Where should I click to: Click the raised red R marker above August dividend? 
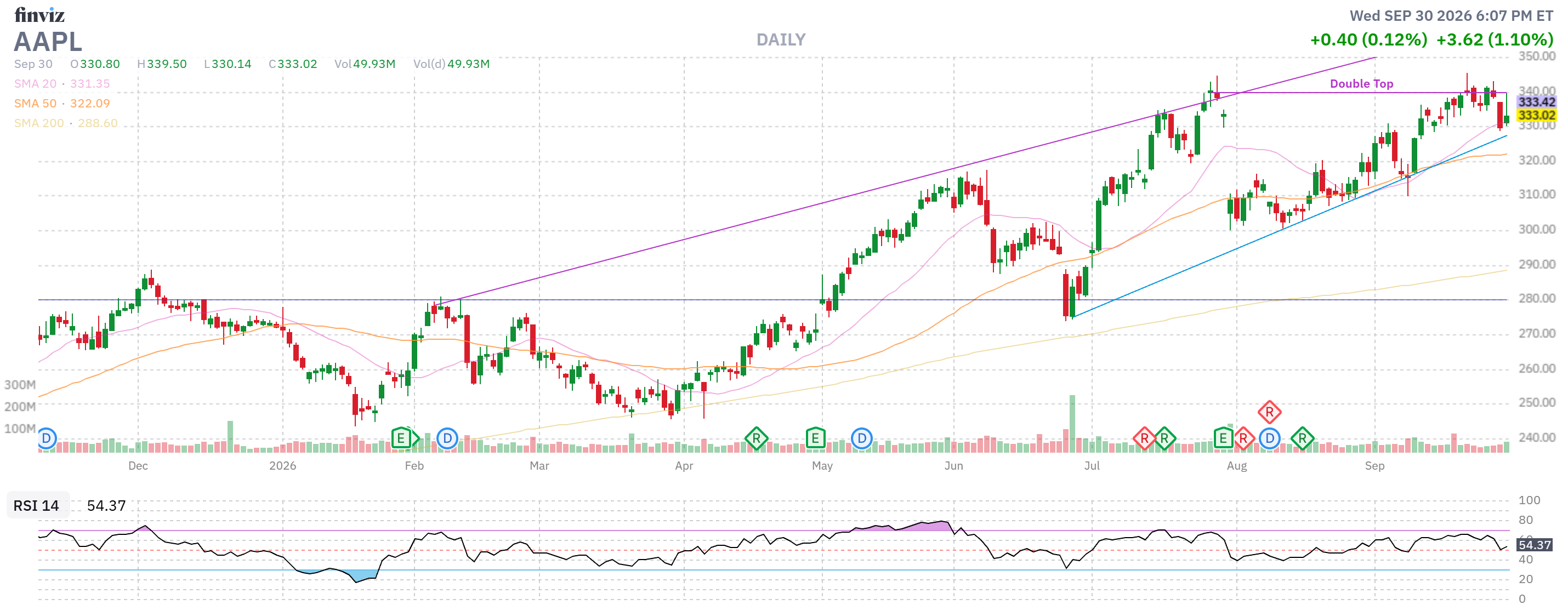click(1269, 412)
